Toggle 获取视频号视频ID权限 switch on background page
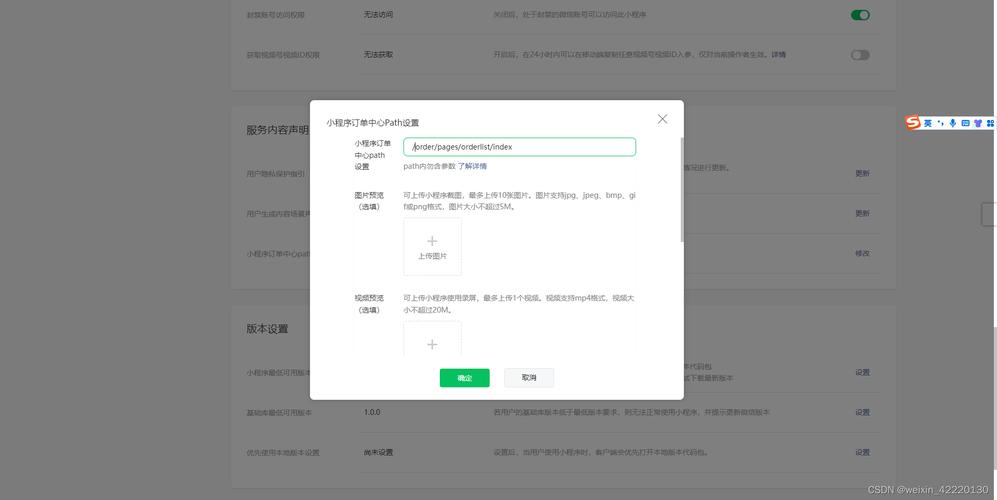 pos(860,55)
